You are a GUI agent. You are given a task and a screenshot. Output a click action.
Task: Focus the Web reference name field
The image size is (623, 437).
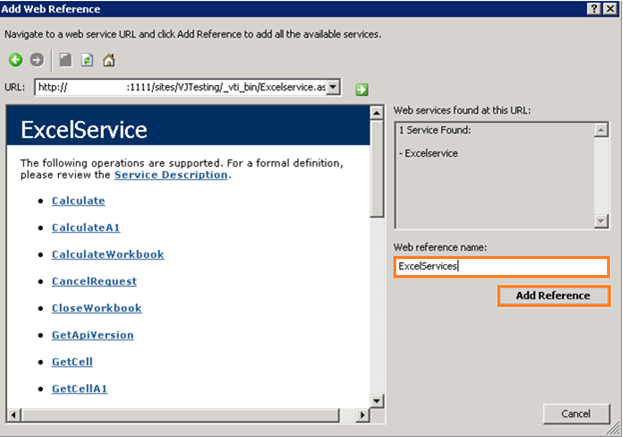pos(500,267)
